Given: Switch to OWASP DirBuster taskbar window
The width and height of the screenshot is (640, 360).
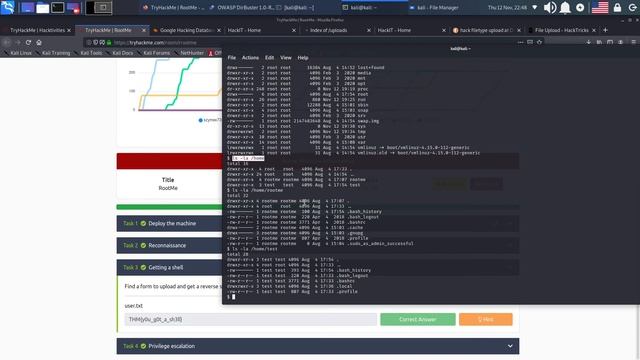Looking at the screenshot, I should (x=241, y=7).
